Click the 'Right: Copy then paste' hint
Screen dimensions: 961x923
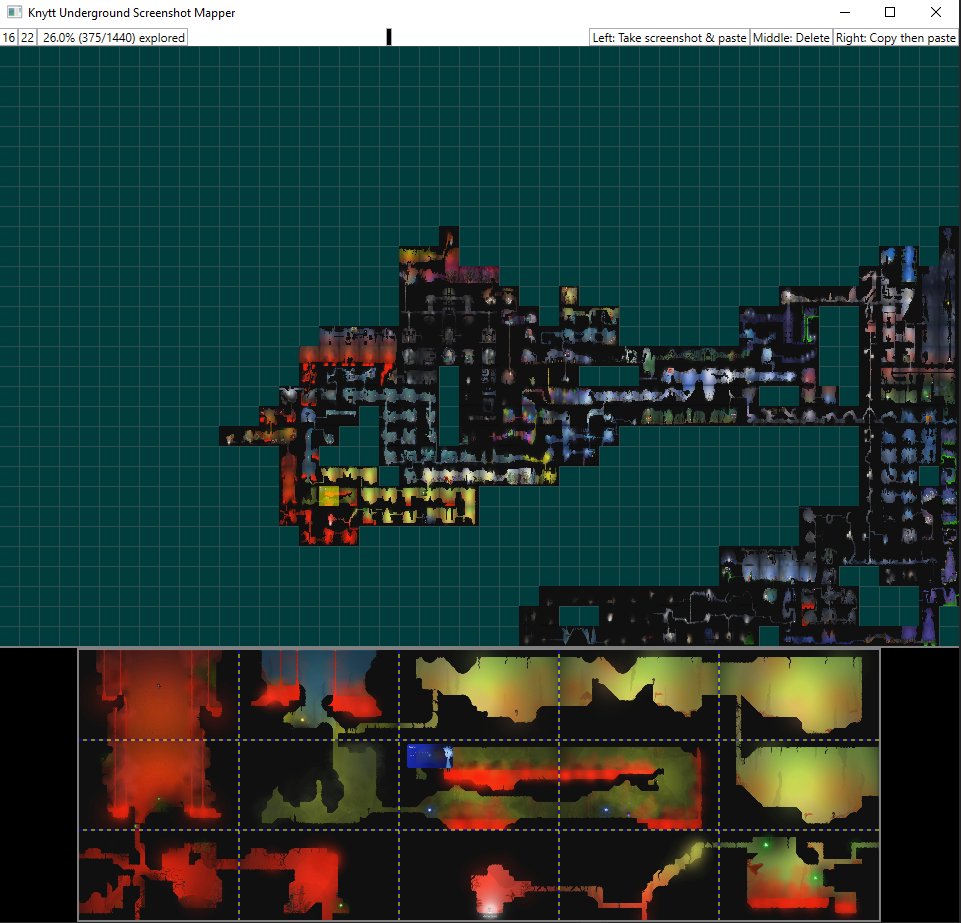click(x=895, y=37)
